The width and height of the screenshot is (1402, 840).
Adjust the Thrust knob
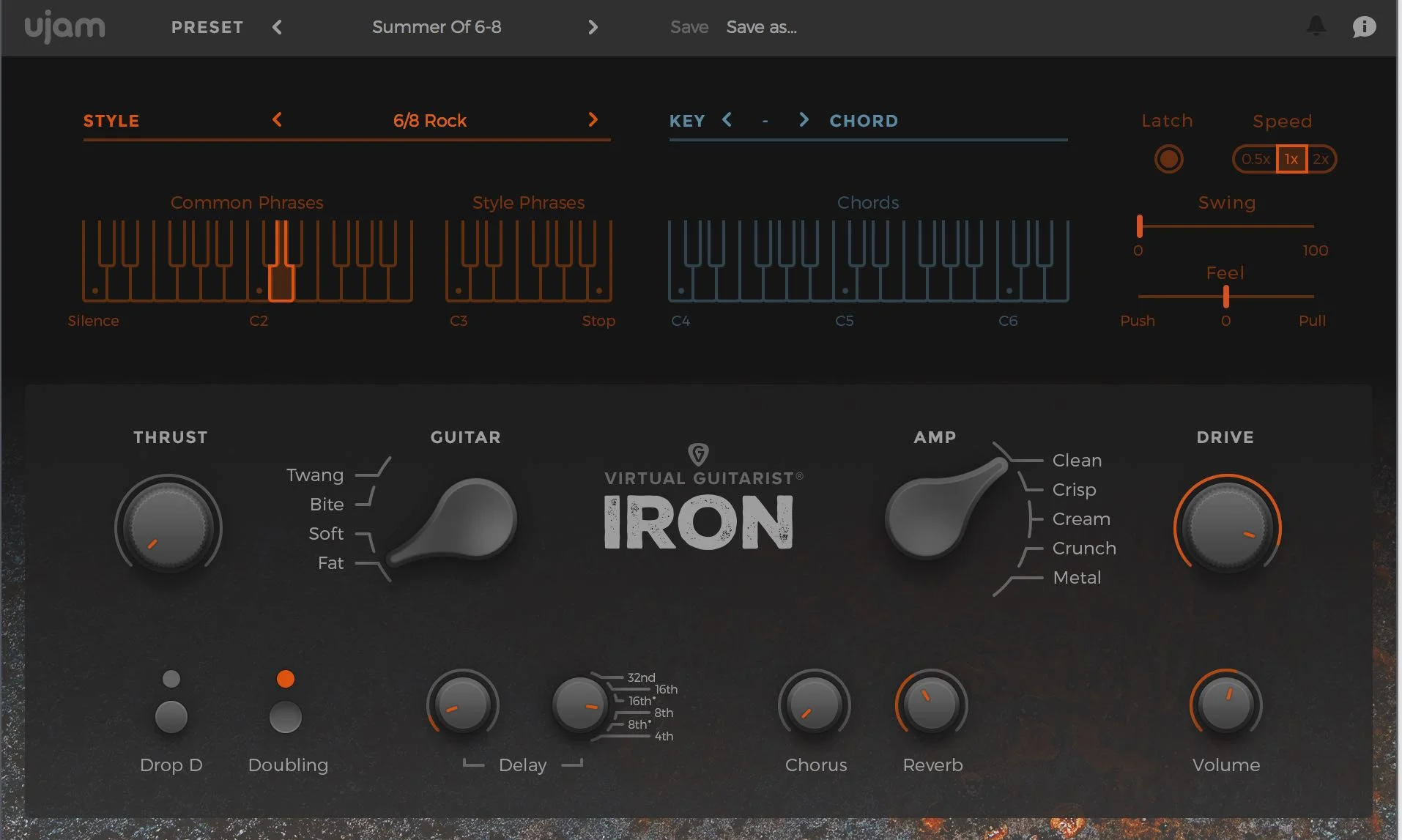(168, 526)
